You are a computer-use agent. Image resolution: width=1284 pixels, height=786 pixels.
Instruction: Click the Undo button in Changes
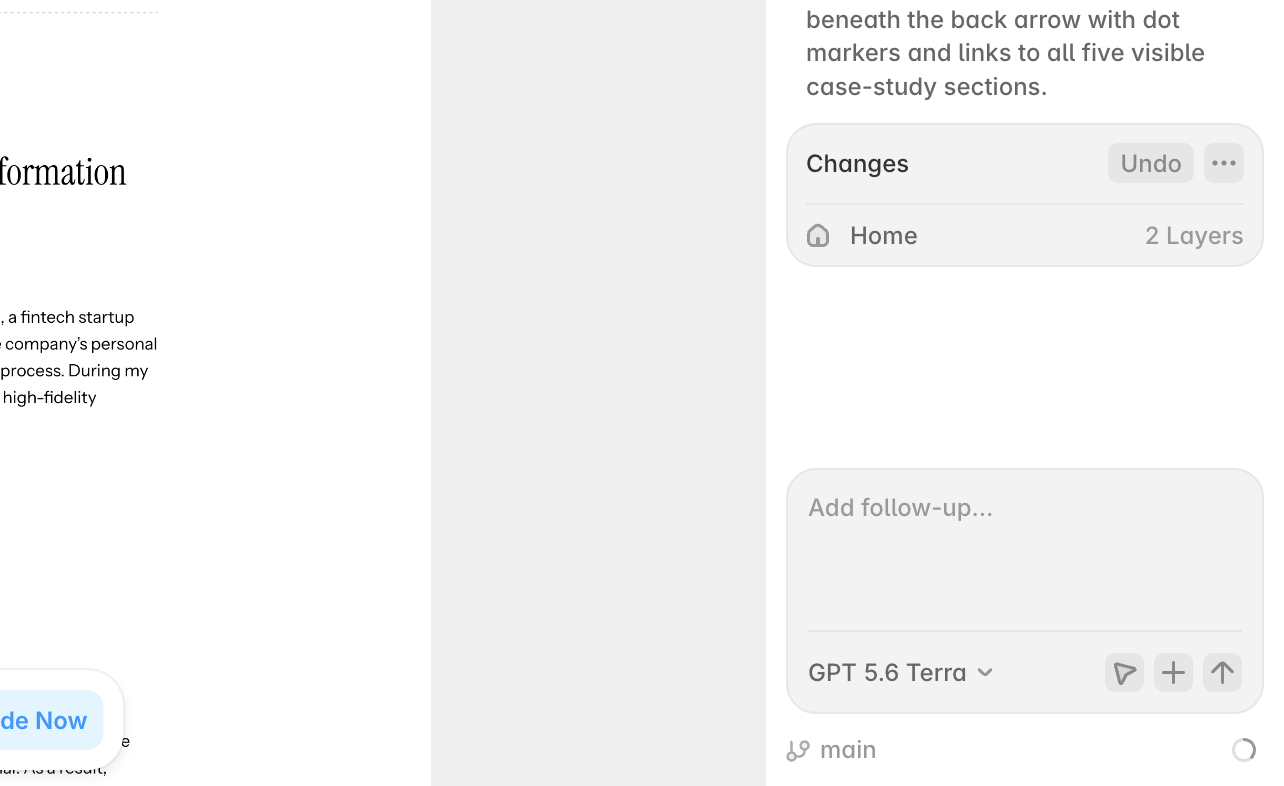1150,163
